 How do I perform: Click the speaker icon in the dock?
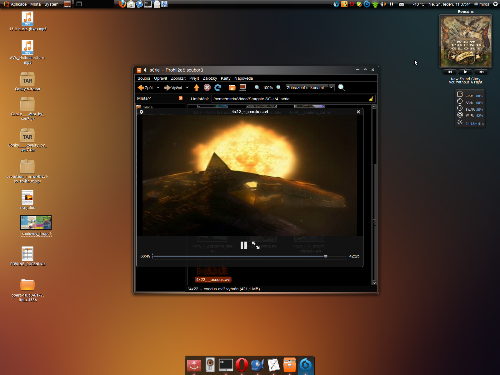pyautogui.click(x=210, y=365)
